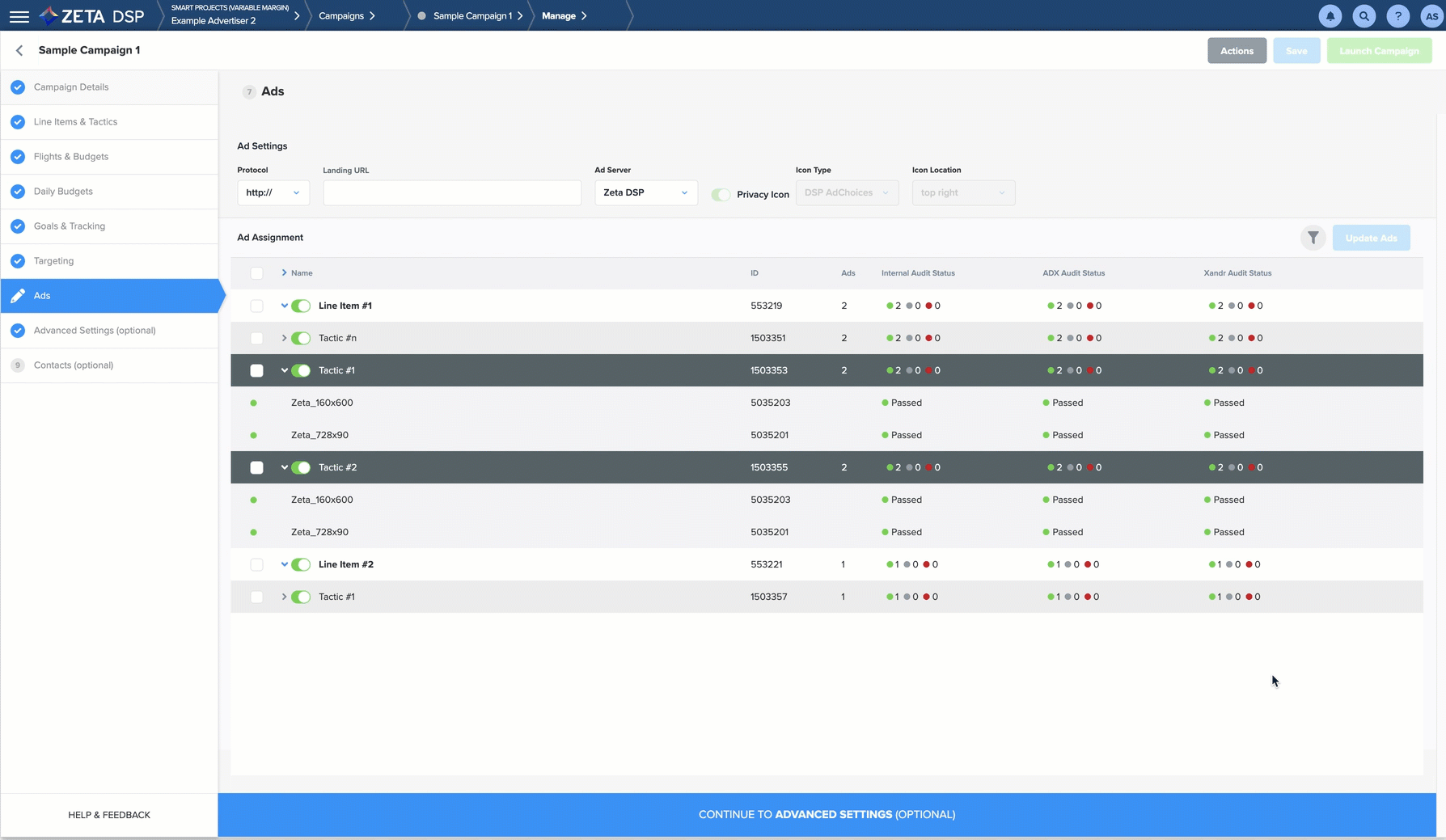The width and height of the screenshot is (1446, 840).
Task: Go to Targeting step in sidebar
Action: tap(53, 261)
